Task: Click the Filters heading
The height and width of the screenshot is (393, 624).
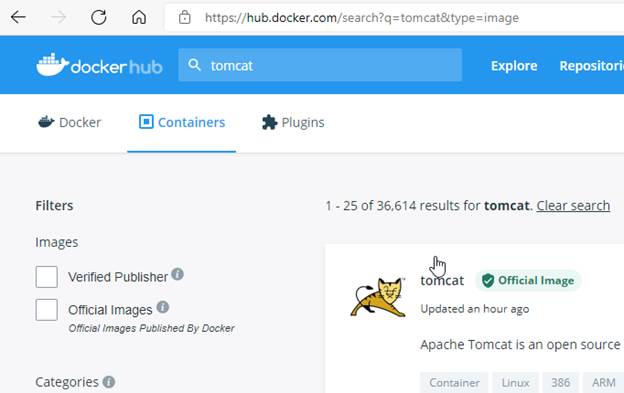Action: [54, 206]
